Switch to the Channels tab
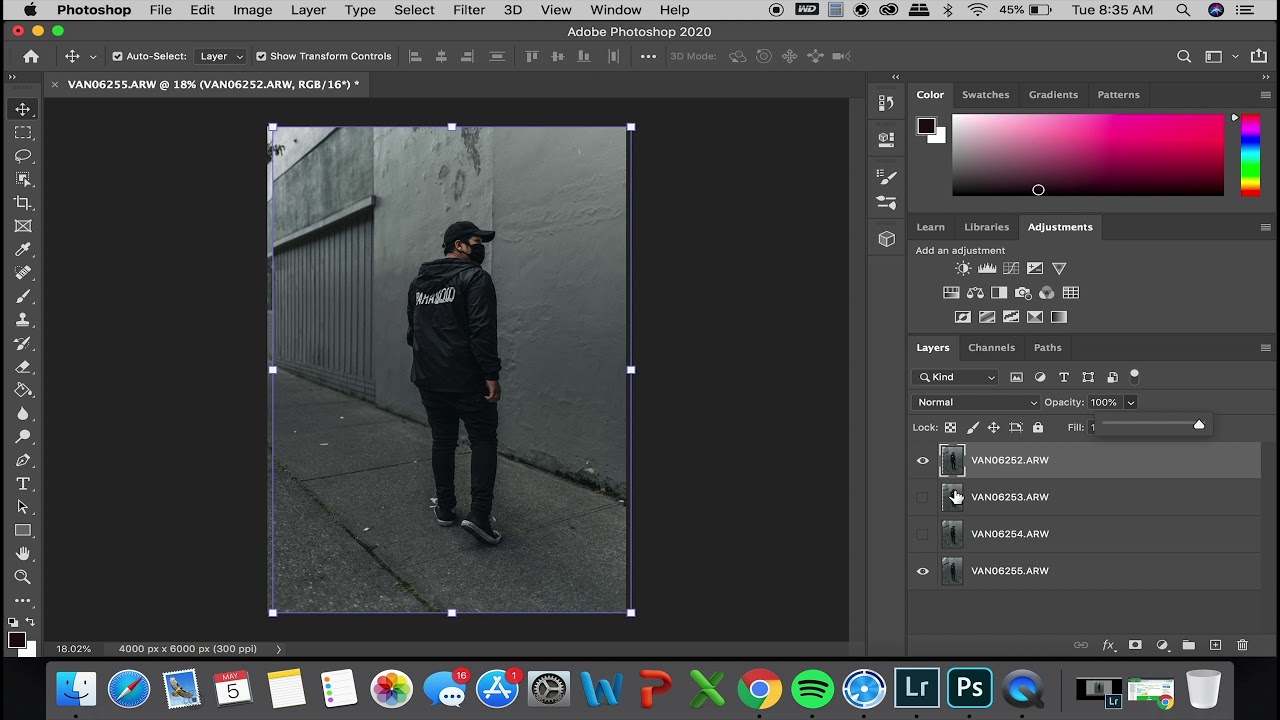 (991, 348)
